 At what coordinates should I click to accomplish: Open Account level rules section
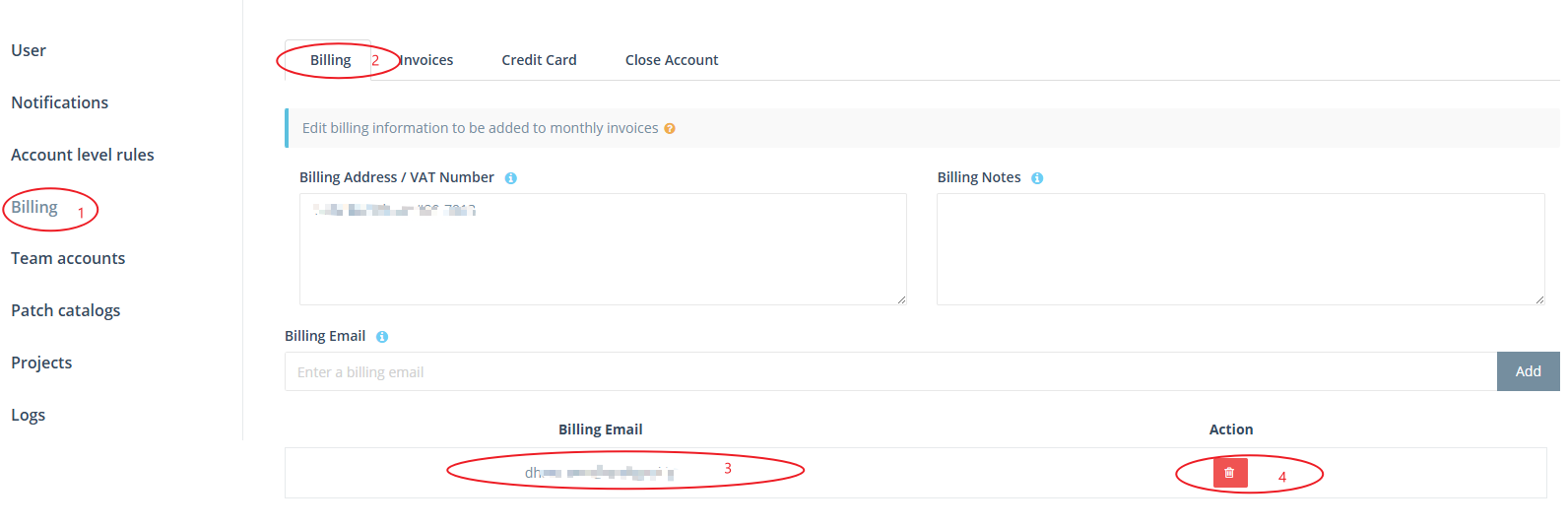click(83, 155)
